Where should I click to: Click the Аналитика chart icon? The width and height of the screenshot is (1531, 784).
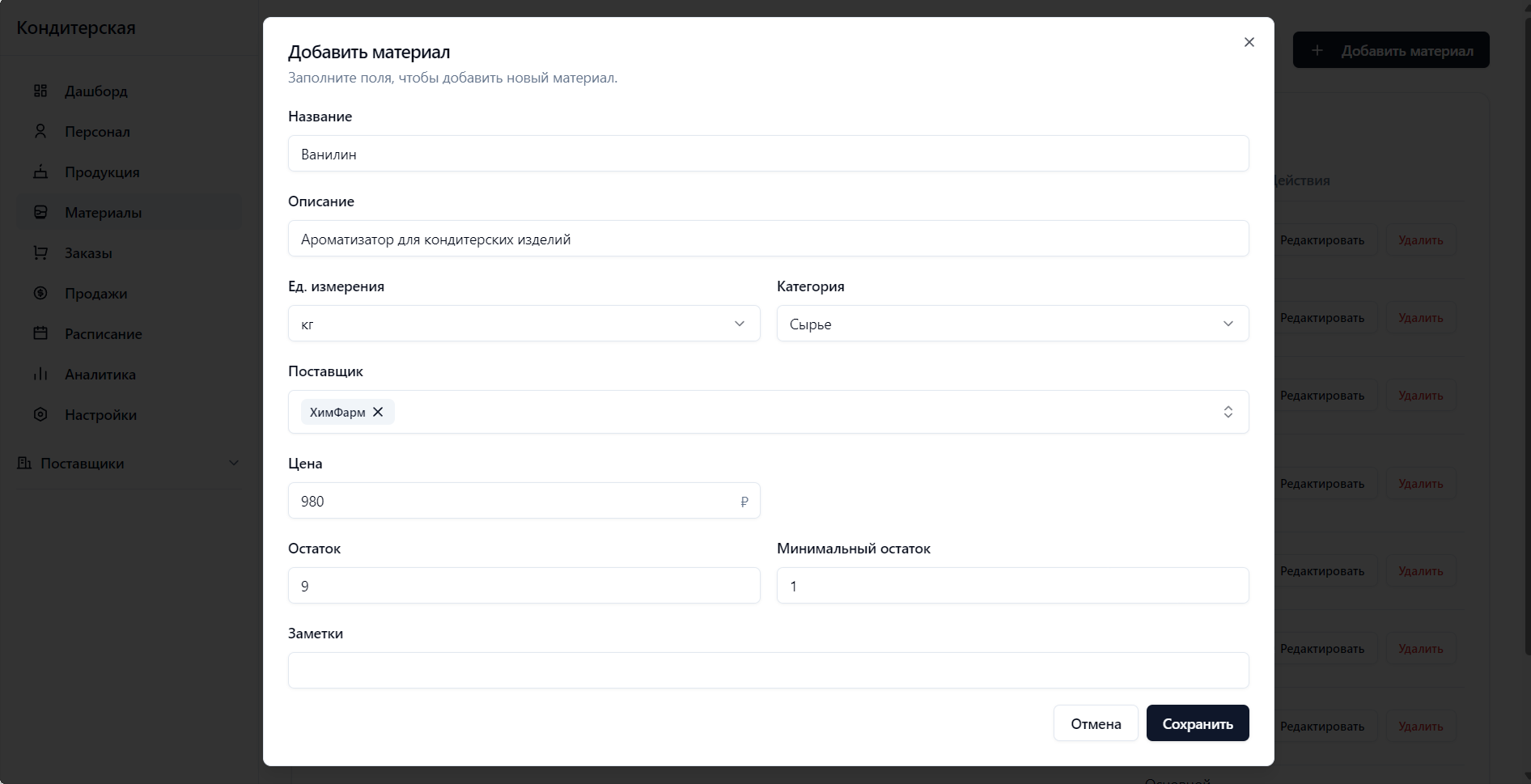[x=40, y=374]
